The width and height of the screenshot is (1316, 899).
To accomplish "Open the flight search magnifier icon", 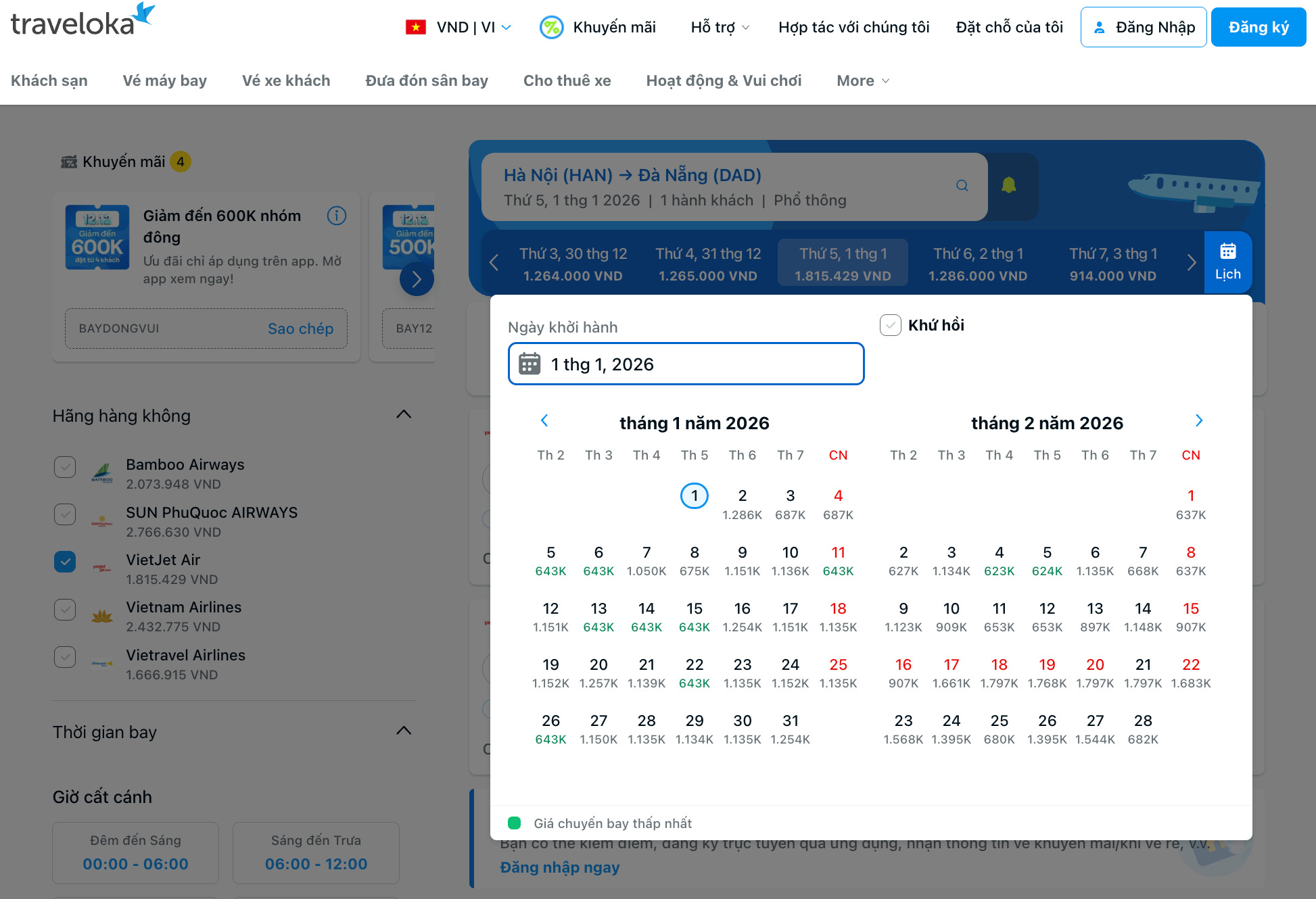I will point(962,186).
